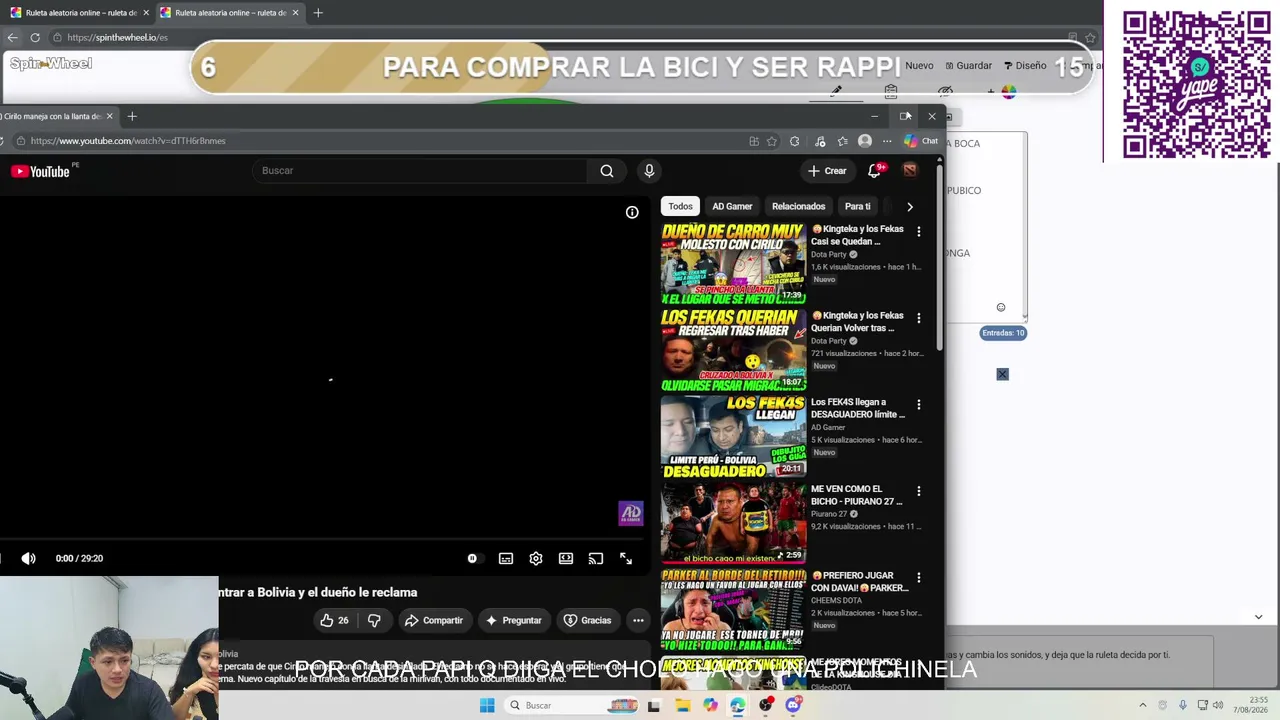Go back in the background browser window
Image resolution: width=1280 pixels, height=720 pixels.
tap(12, 37)
